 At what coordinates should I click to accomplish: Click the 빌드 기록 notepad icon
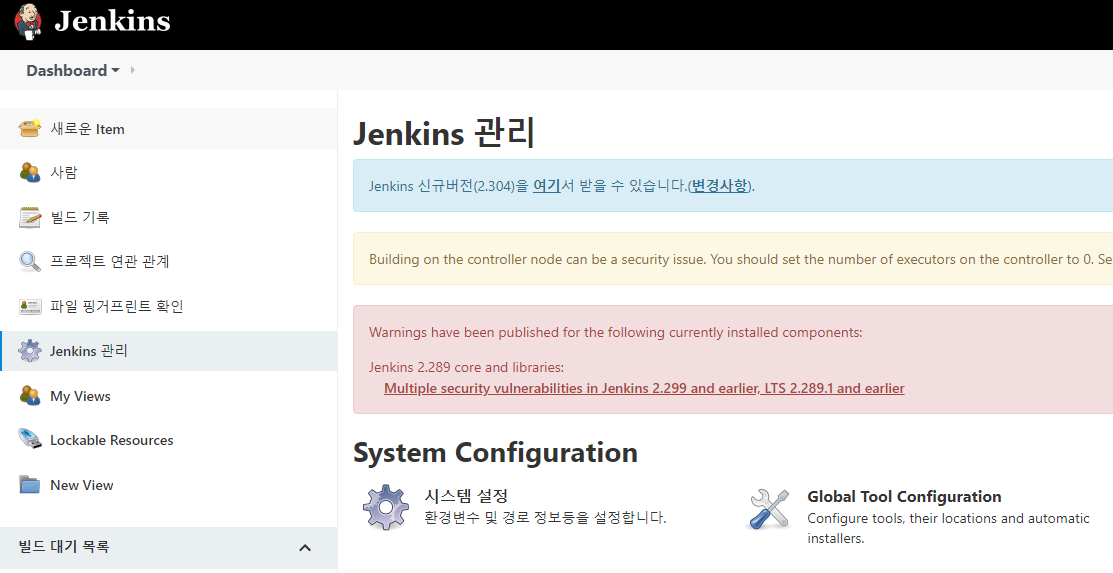click(x=30, y=217)
